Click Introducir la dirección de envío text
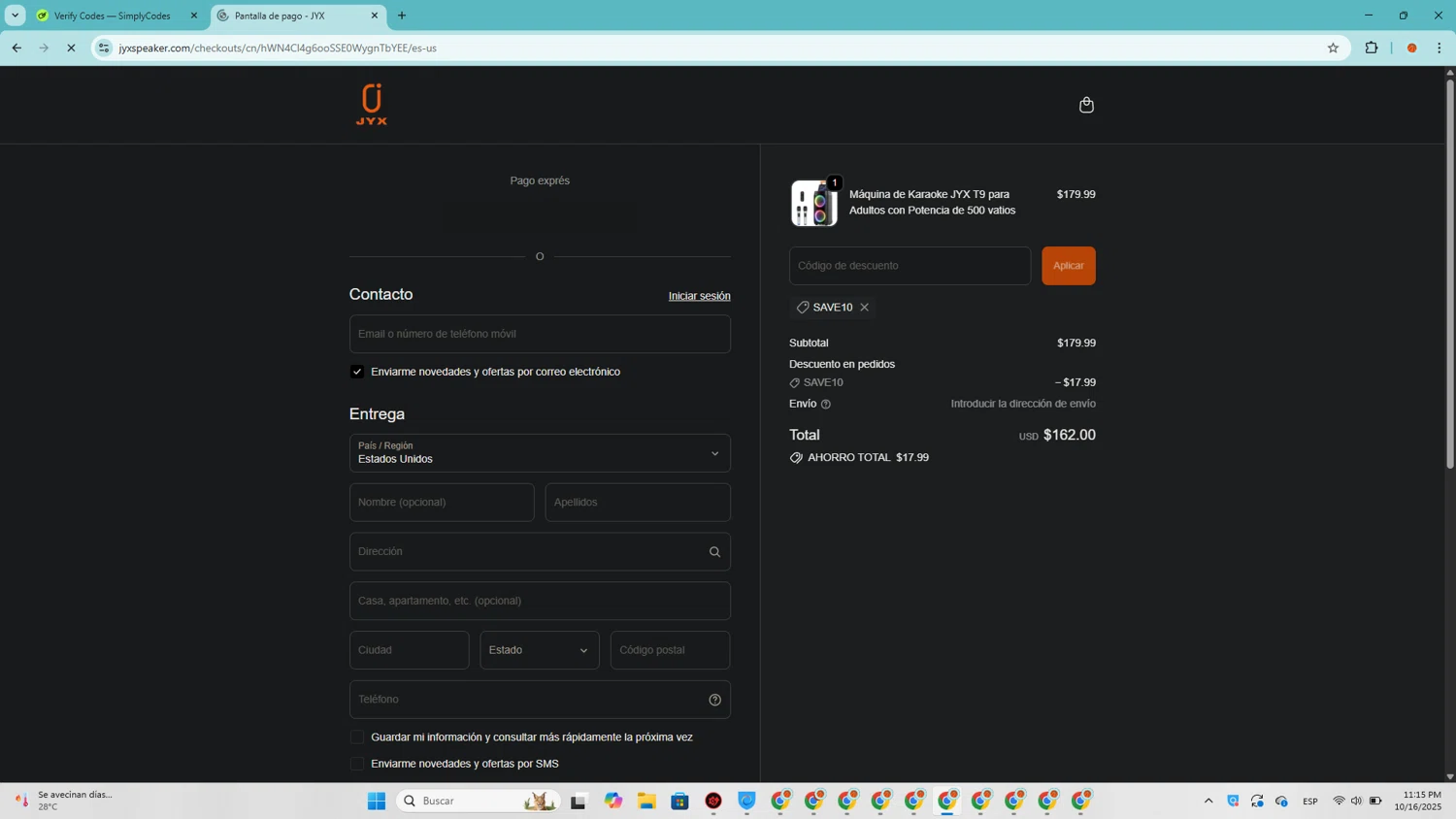 tap(1023, 404)
